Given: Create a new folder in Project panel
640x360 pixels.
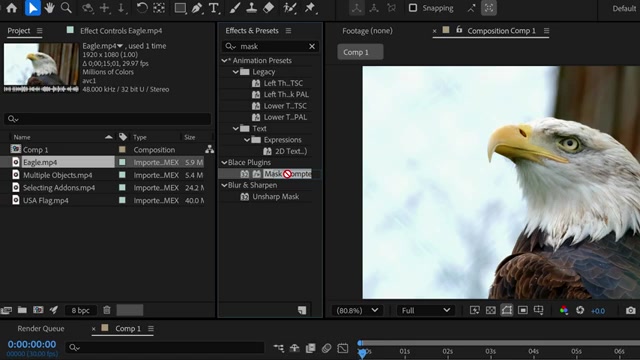Looking at the screenshot, I should point(22,310).
